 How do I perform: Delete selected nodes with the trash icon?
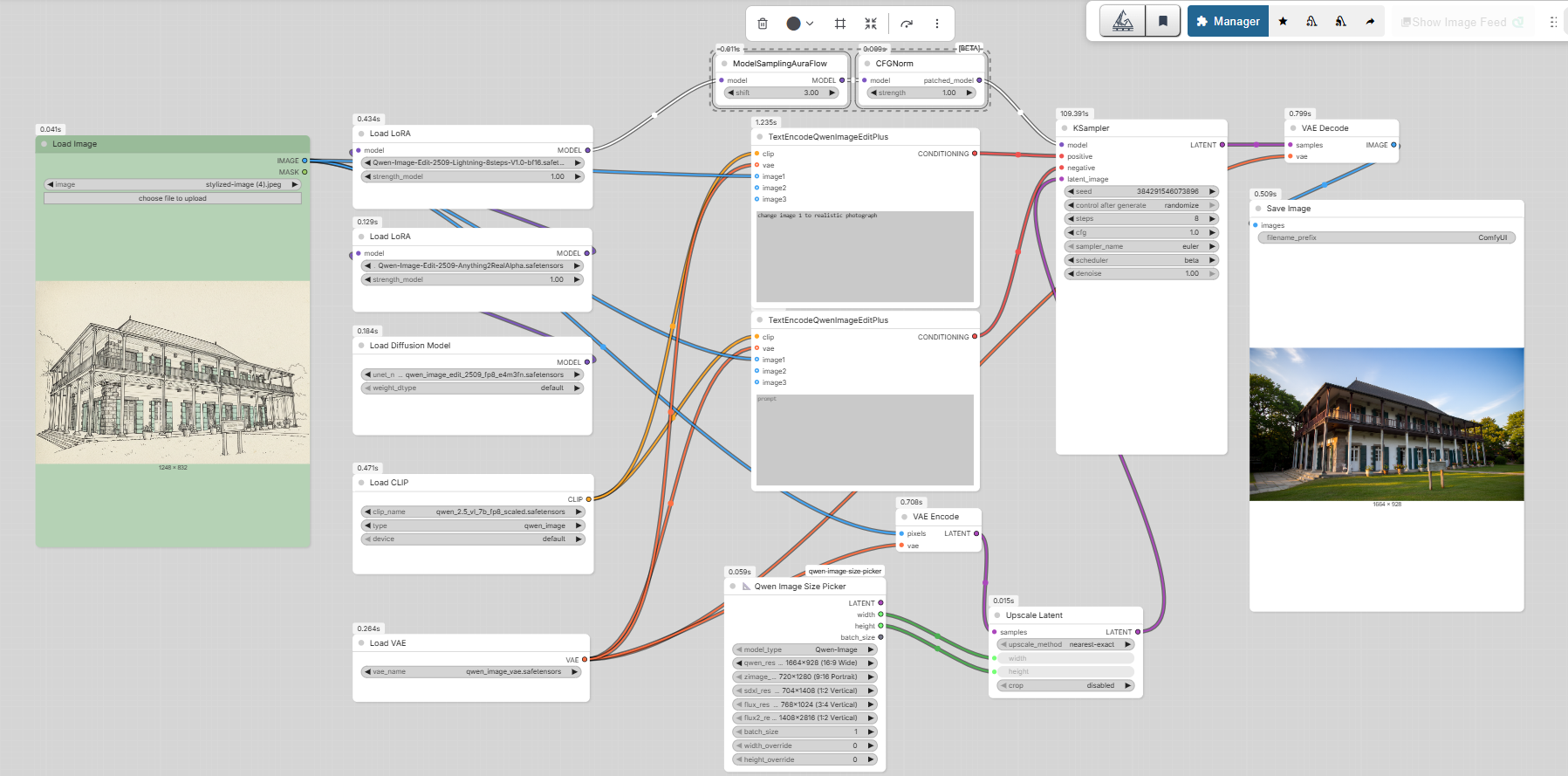[763, 24]
